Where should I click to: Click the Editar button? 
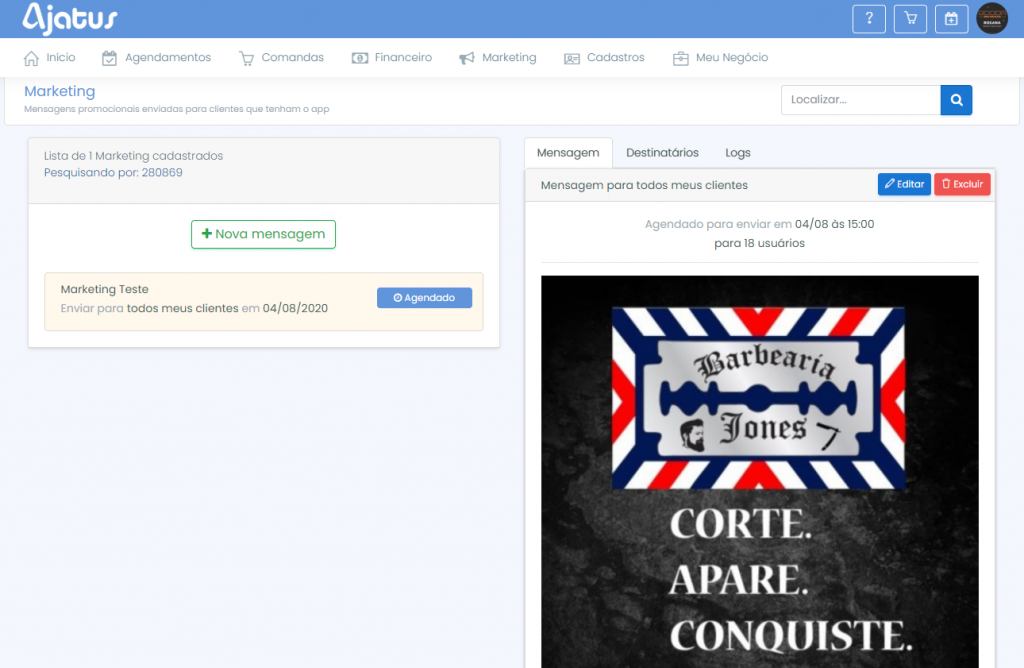point(904,184)
